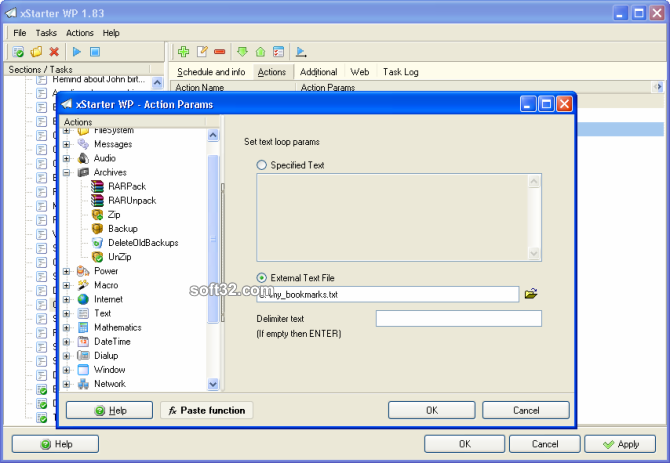The width and height of the screenshot is (670, 463).
Task: Click the run action play icon
Action: pyautogui.click(x=301, y=52)
